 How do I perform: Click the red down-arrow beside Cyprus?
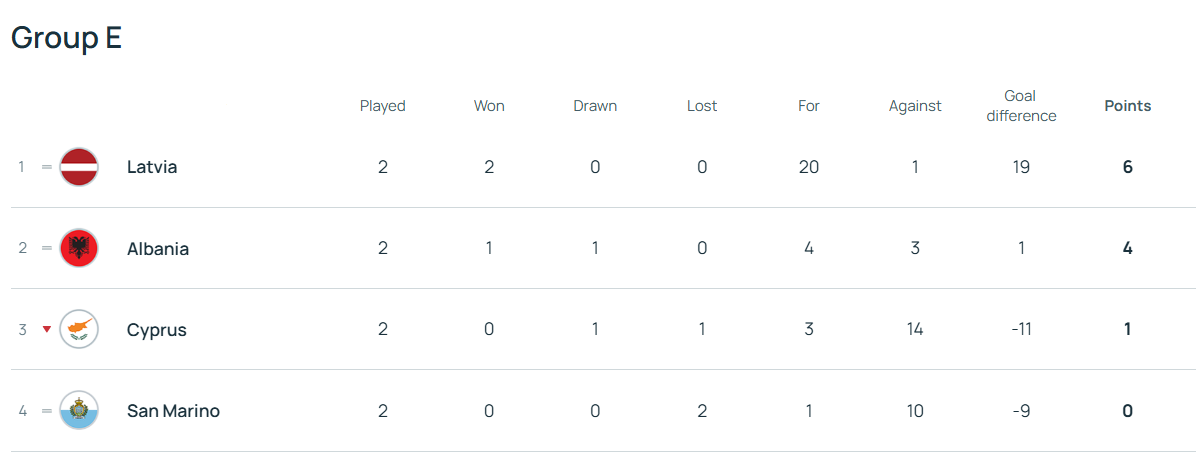[x=46, y=330]
